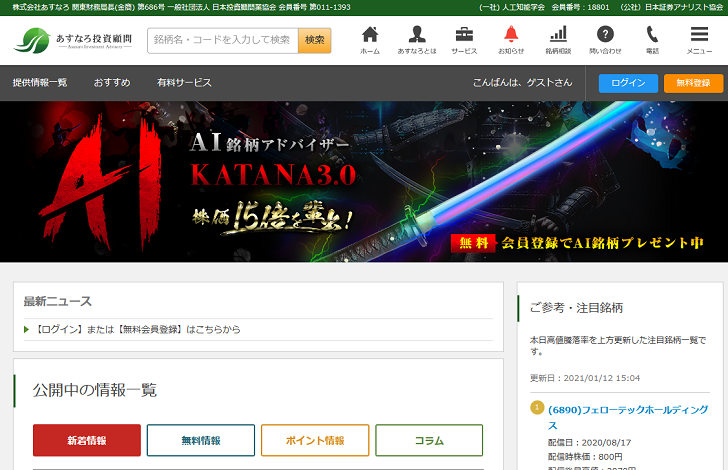Open the AI KATANA3.0 banner
The image size is (728, 470).
[x=364, y=182]
